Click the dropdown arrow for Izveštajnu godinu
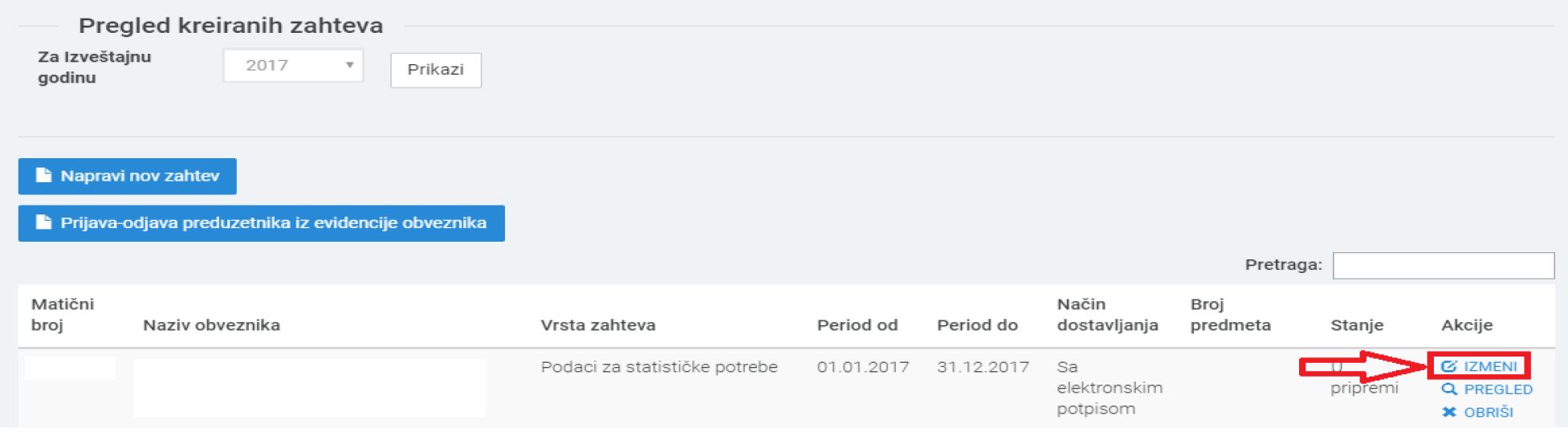 pos(350,66)
